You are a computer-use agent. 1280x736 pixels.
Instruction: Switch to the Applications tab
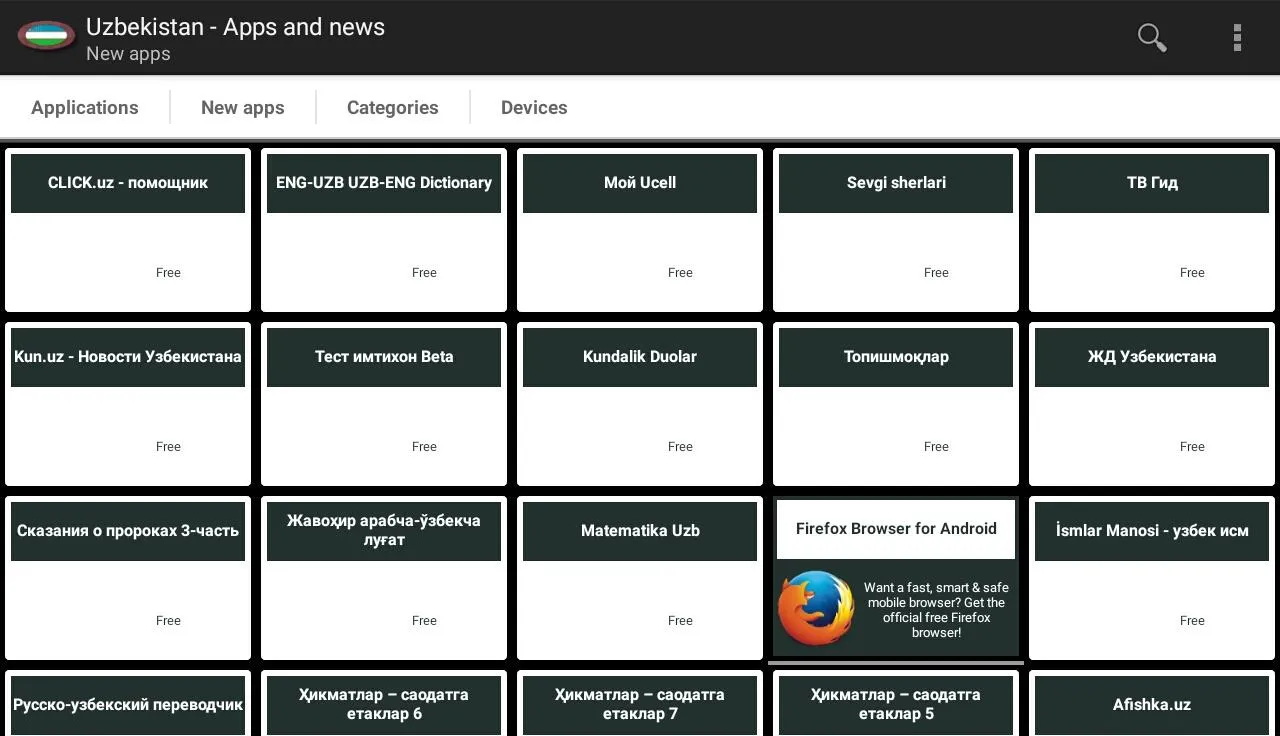85,108
